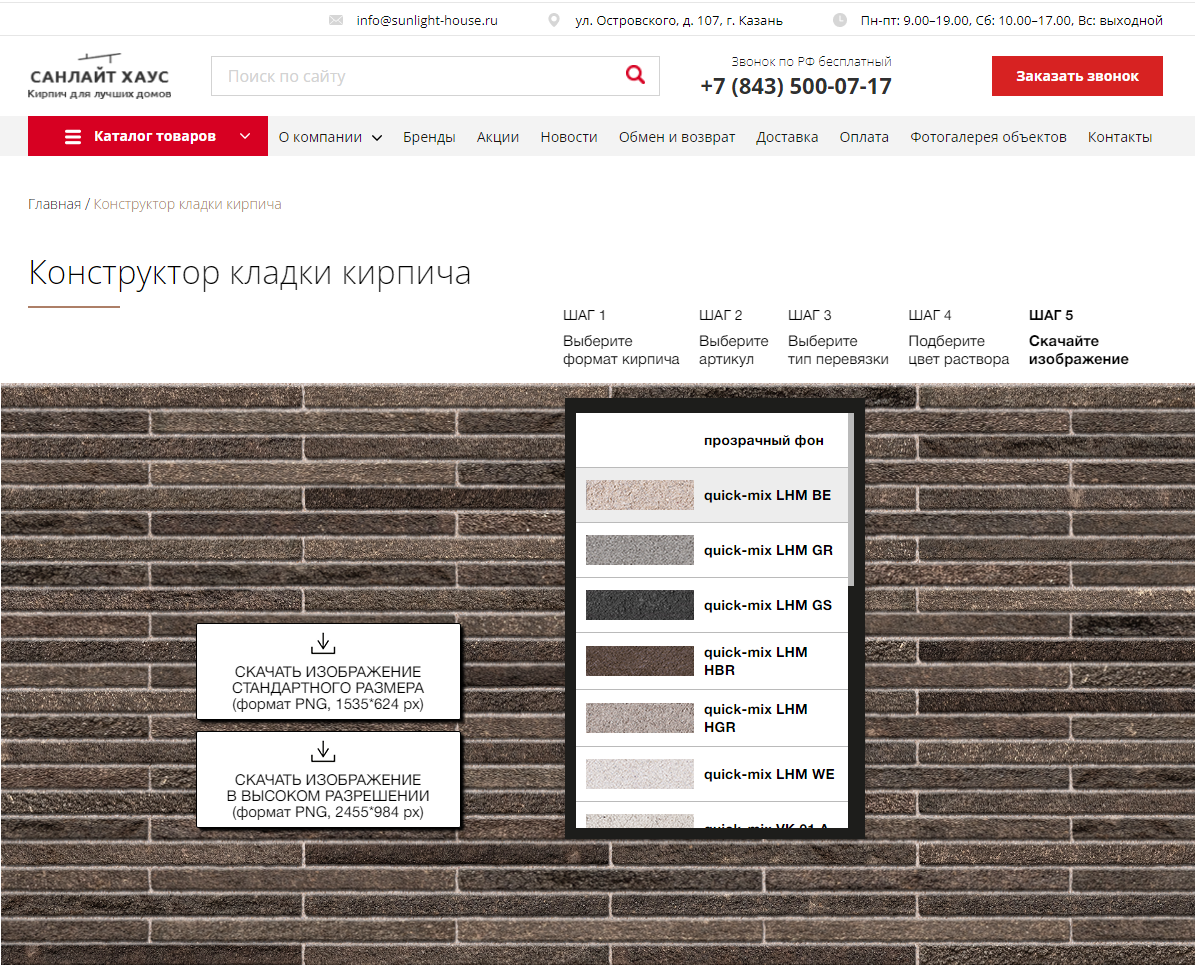Select Шаг 5 Скачайте изображение

(x=1078, y=337)
